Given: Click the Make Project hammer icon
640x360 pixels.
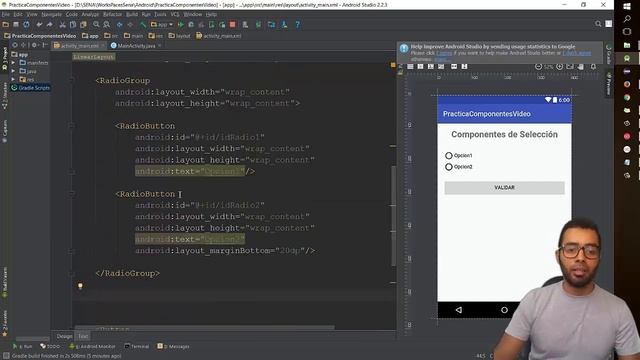Looking at the screenshot, I should (x=143, y=24).
